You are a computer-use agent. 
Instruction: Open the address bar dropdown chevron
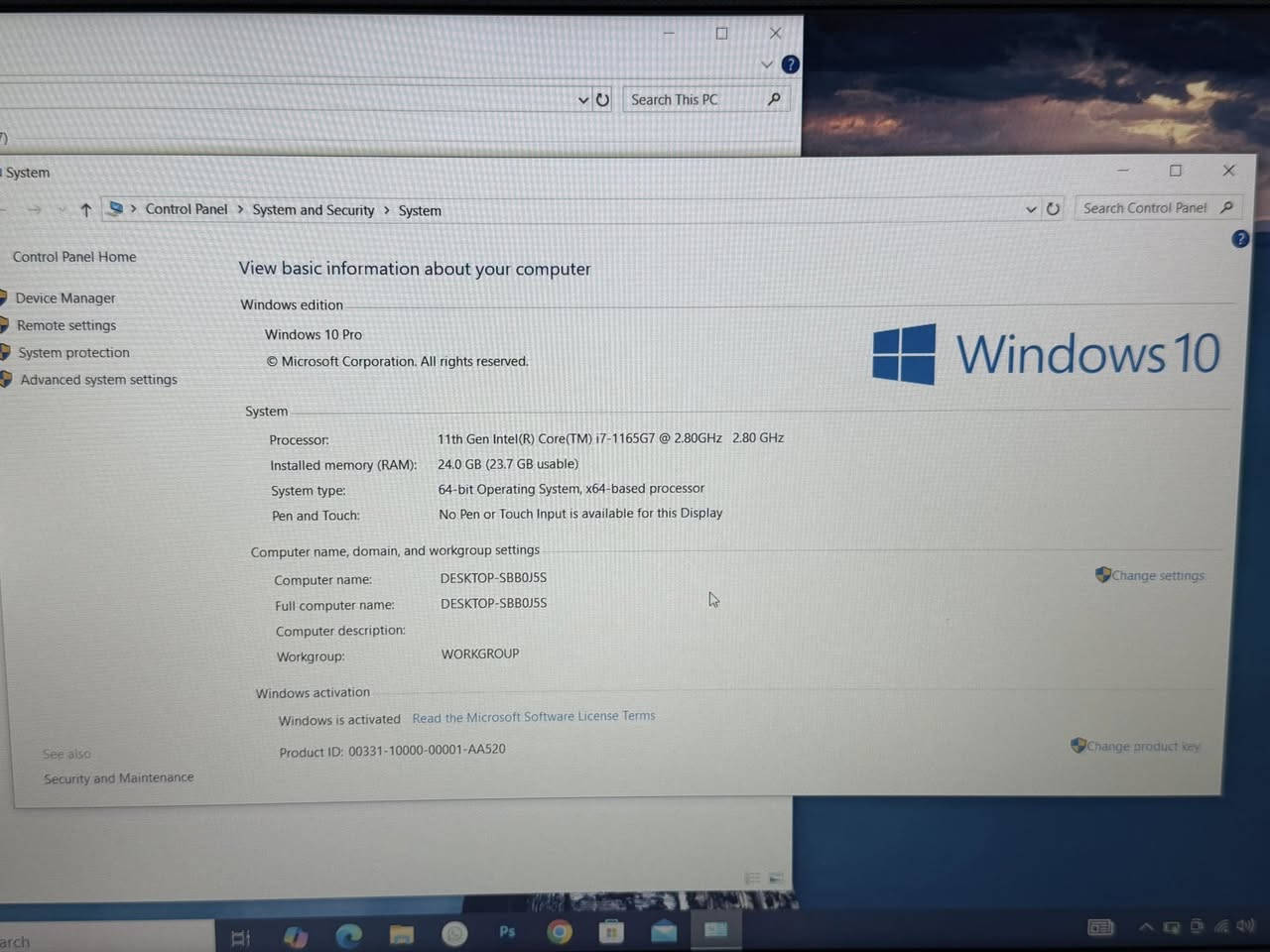(1031, 209)
